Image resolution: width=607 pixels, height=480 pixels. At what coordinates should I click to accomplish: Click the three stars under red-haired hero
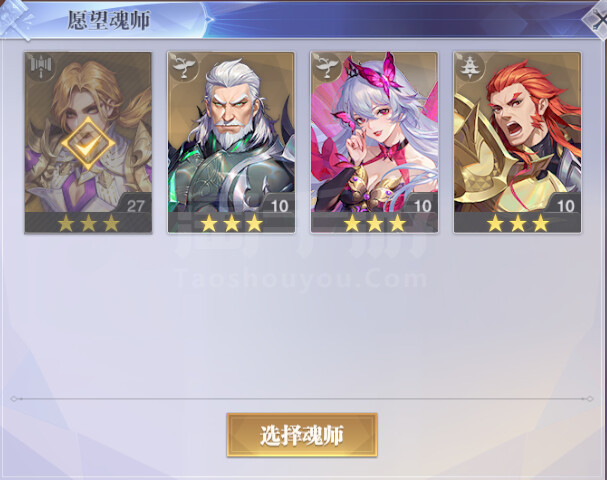click(x=518, y=223)
